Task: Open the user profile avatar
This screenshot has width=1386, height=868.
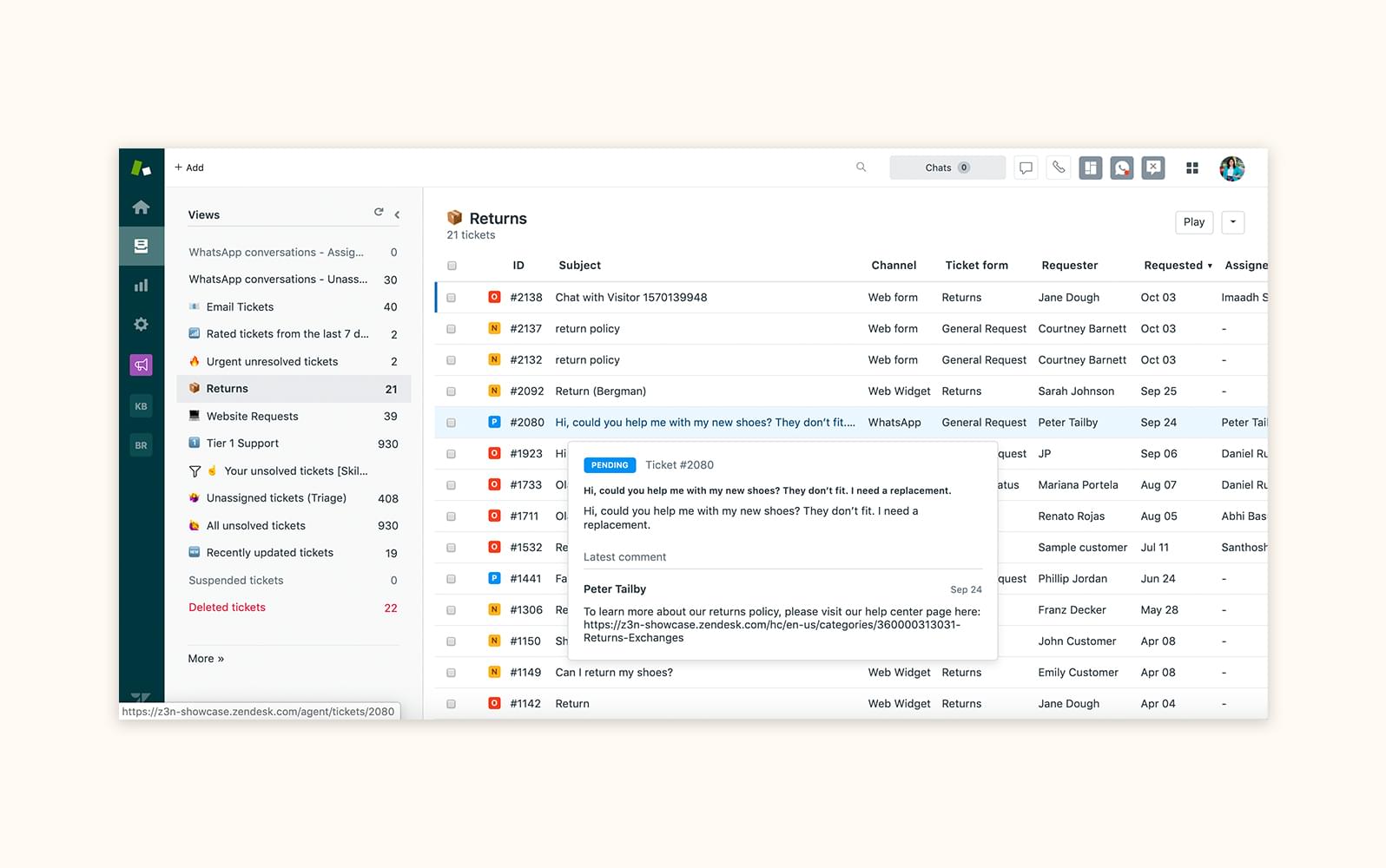Action: [x=1232, y=168]
